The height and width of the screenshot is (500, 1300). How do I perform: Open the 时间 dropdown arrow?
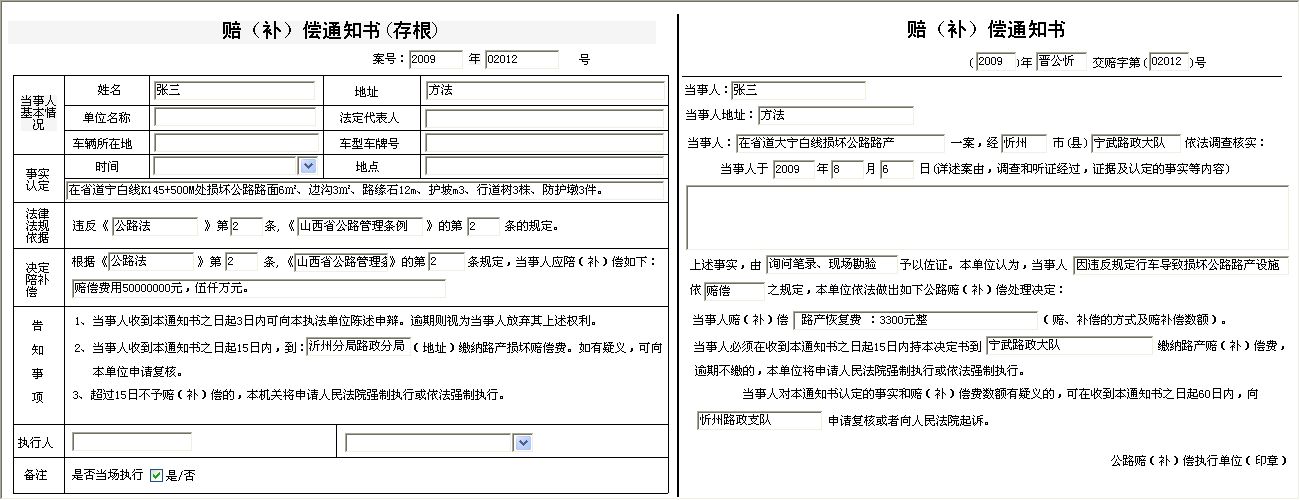(308, 166)
